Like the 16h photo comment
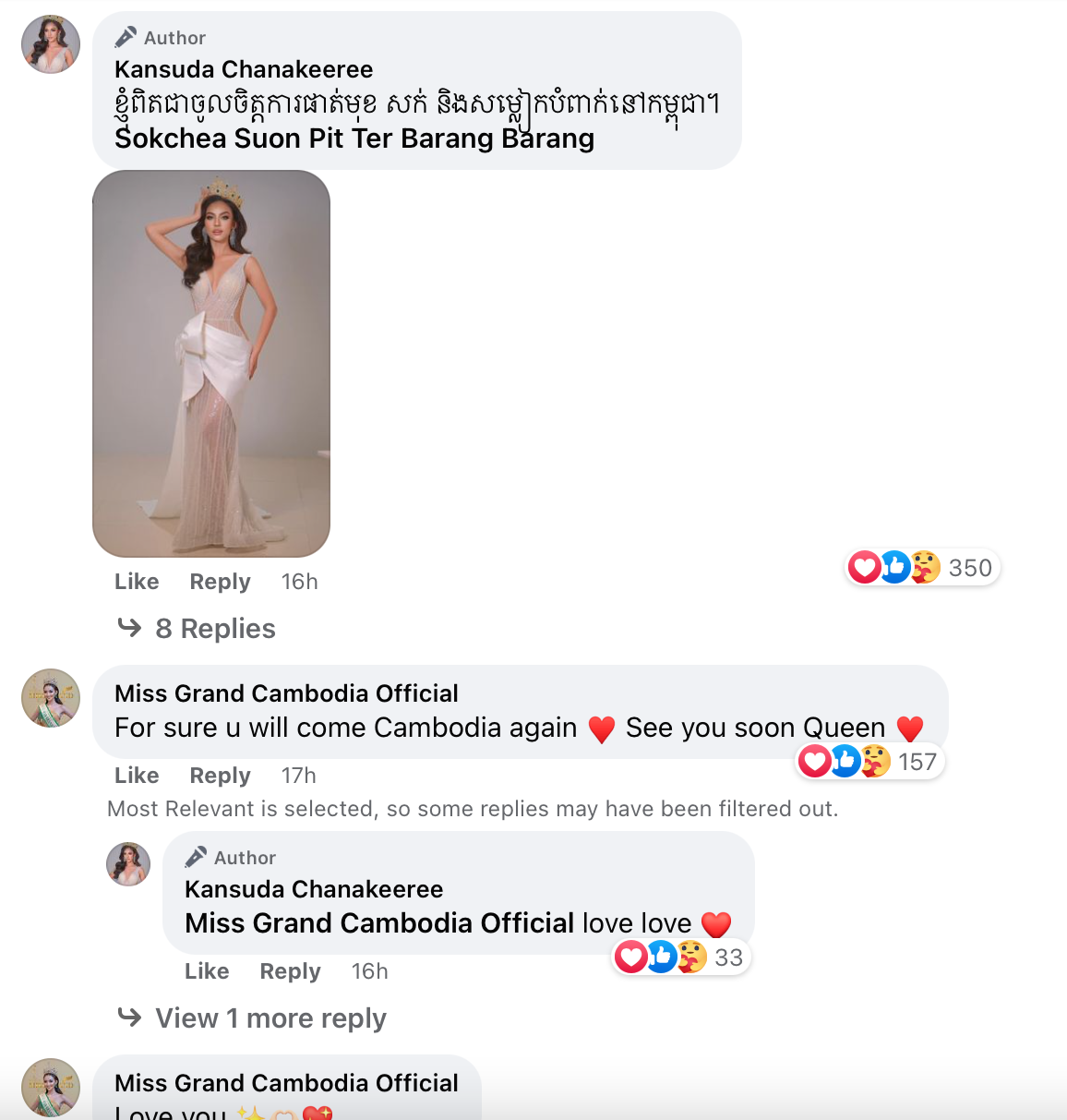Screen dimensions: 1067x1120 pos(137,582)
